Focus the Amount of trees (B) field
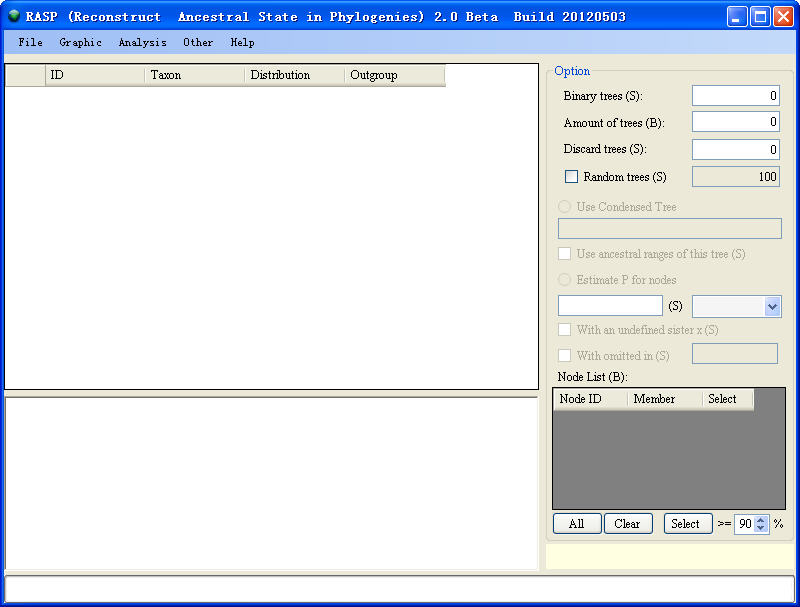800x607 pixels. pyautogui.click(x=736, y=122)
